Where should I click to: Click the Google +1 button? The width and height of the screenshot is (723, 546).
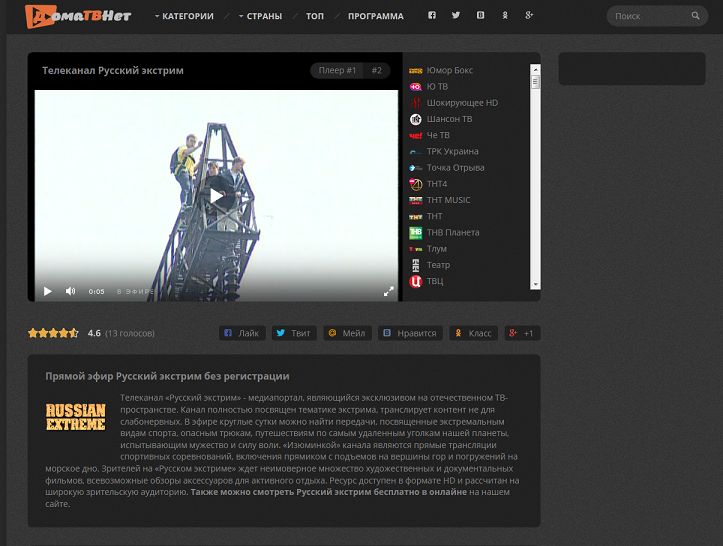[522, 333]
